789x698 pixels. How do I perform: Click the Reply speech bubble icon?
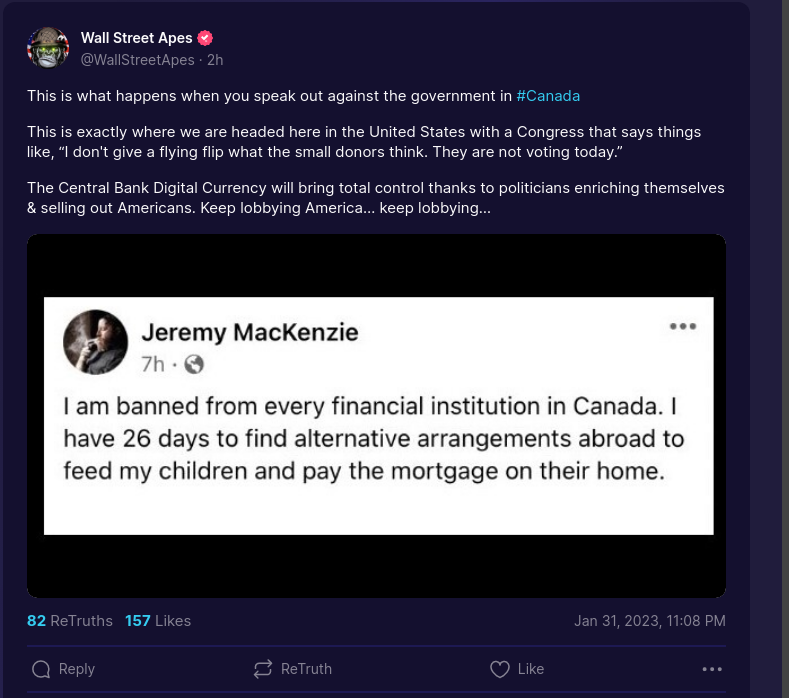pos(41,669)
